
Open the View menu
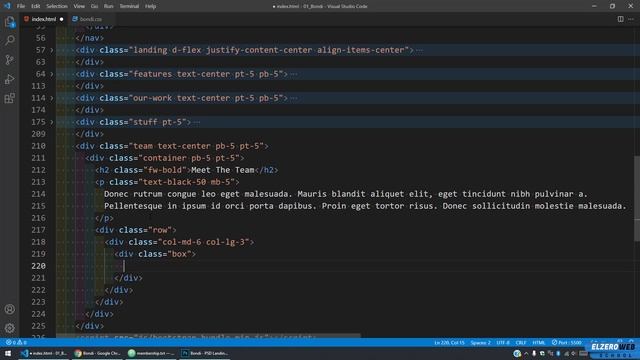click(x=79, y=6)
